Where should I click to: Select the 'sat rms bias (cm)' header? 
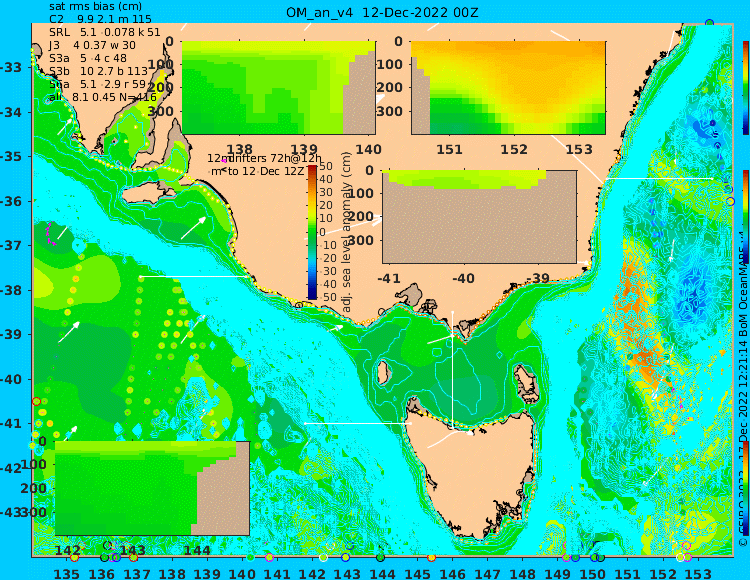click(x=95, y=6)
